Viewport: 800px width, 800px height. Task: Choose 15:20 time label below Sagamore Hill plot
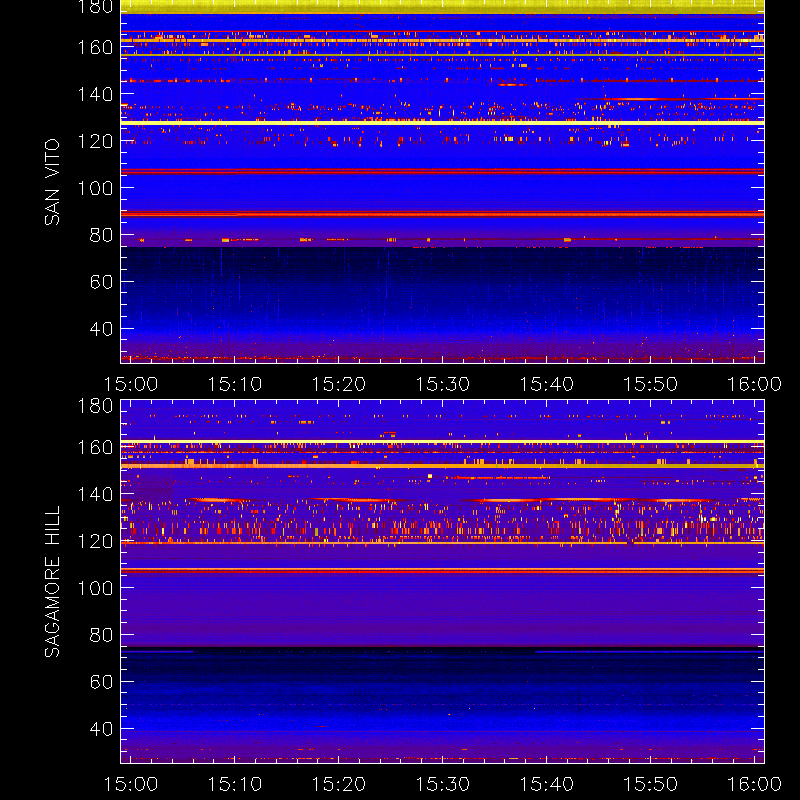coord(339,784)
